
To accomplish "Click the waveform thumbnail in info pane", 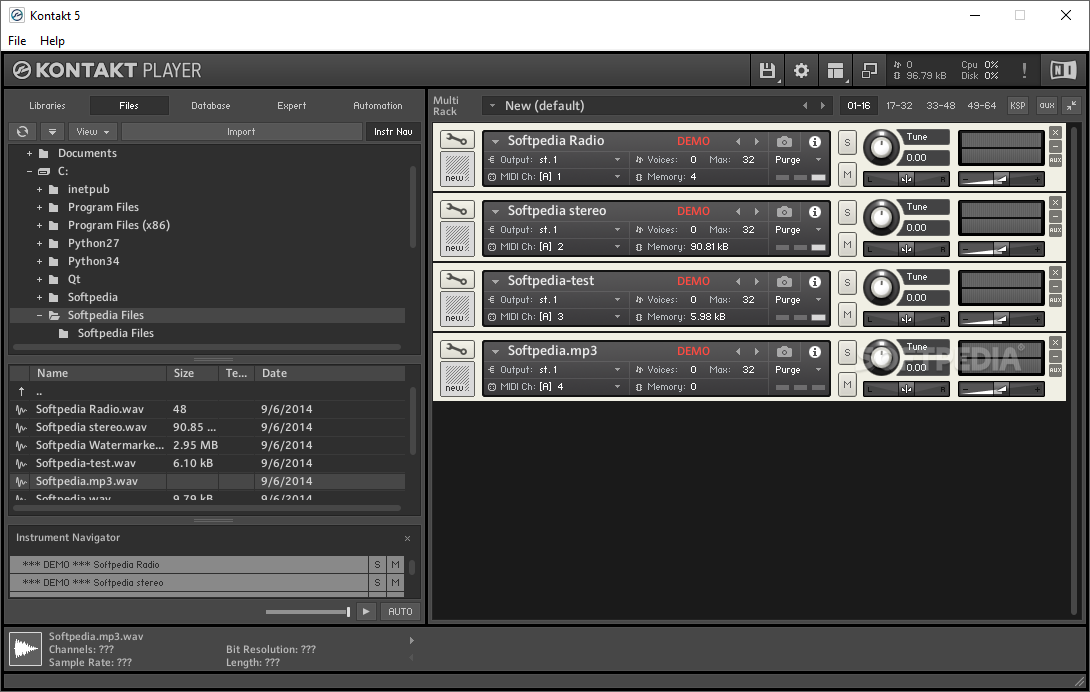I will coord(26,649).
